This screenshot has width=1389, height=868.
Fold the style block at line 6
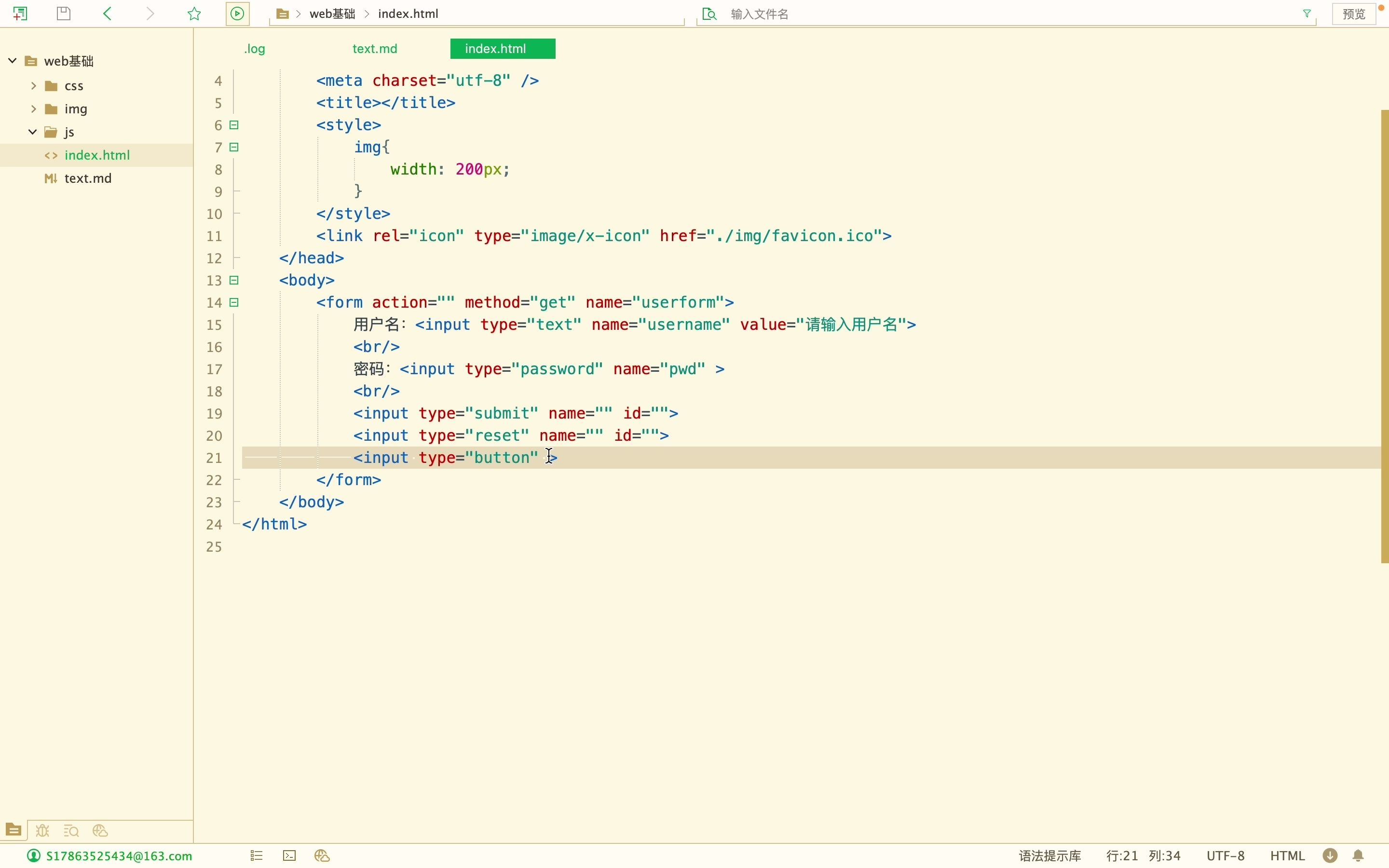coord(234,124)
